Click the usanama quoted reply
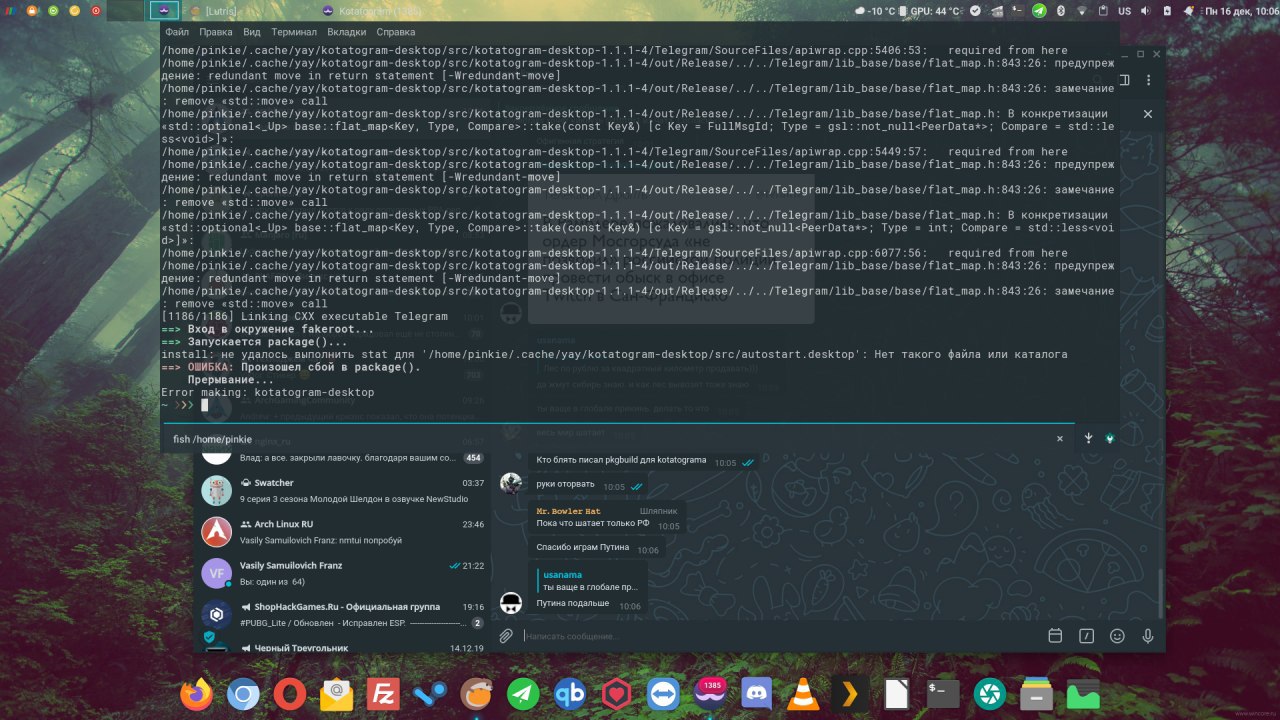The image size is (1280, 720). point(588,581)
